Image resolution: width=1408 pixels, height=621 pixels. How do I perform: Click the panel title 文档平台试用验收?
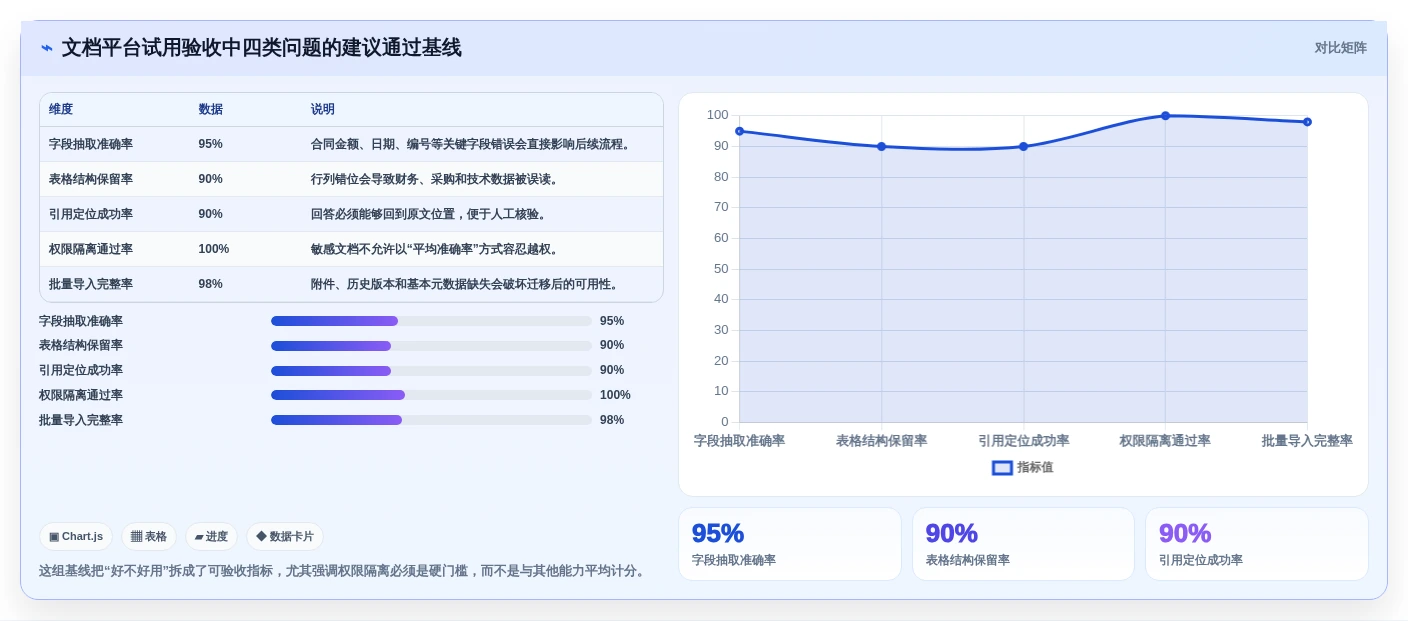262,48
